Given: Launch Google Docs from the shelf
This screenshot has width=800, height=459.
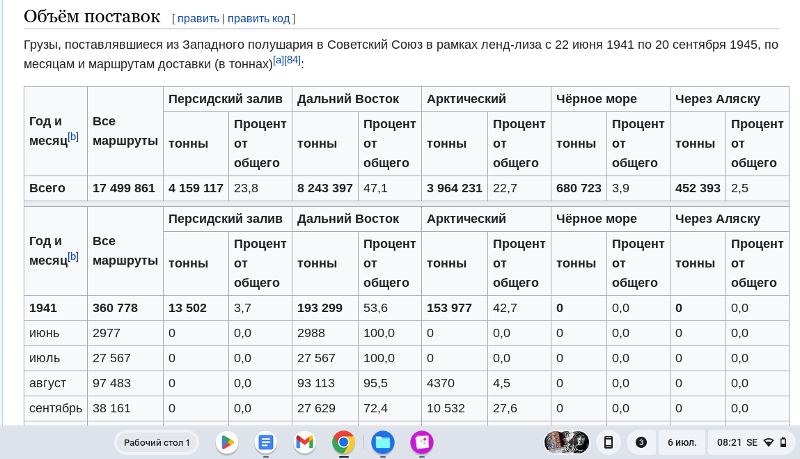Looking at the screenshot, I should tap(265, 442).
